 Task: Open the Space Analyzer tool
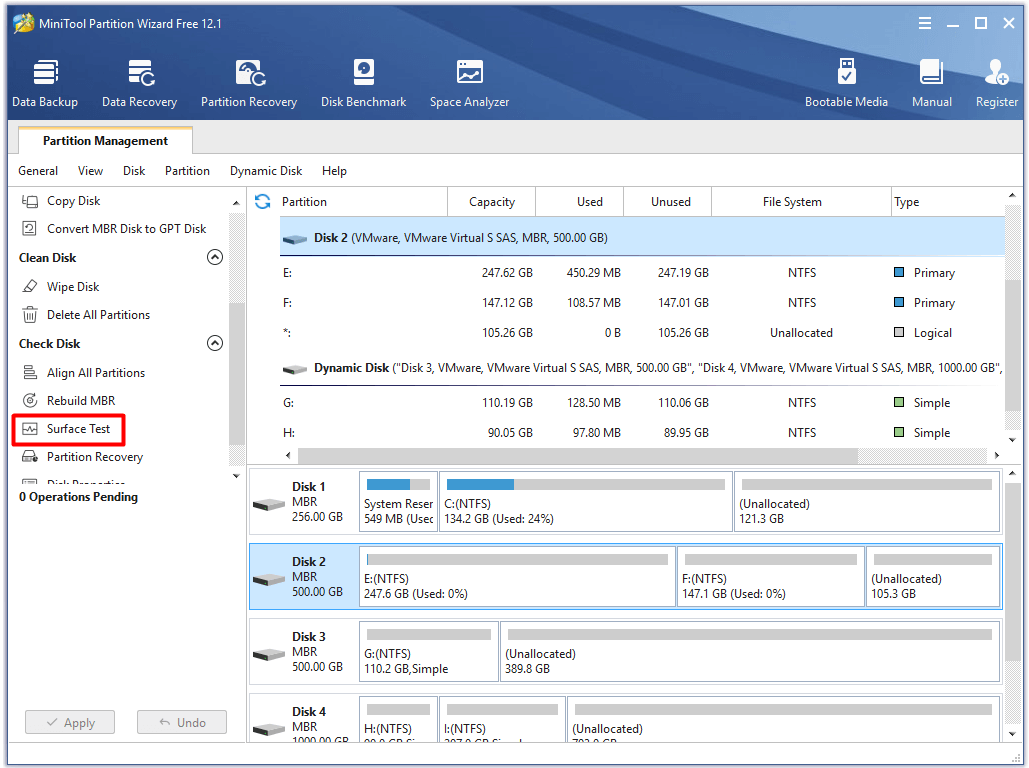click(x=469, y=83)
